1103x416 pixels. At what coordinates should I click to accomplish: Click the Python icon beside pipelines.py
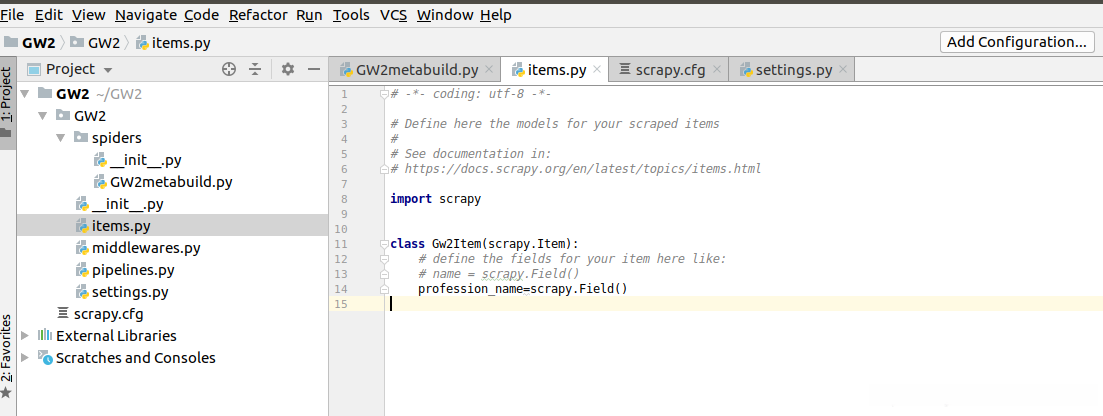coord(82,270)
